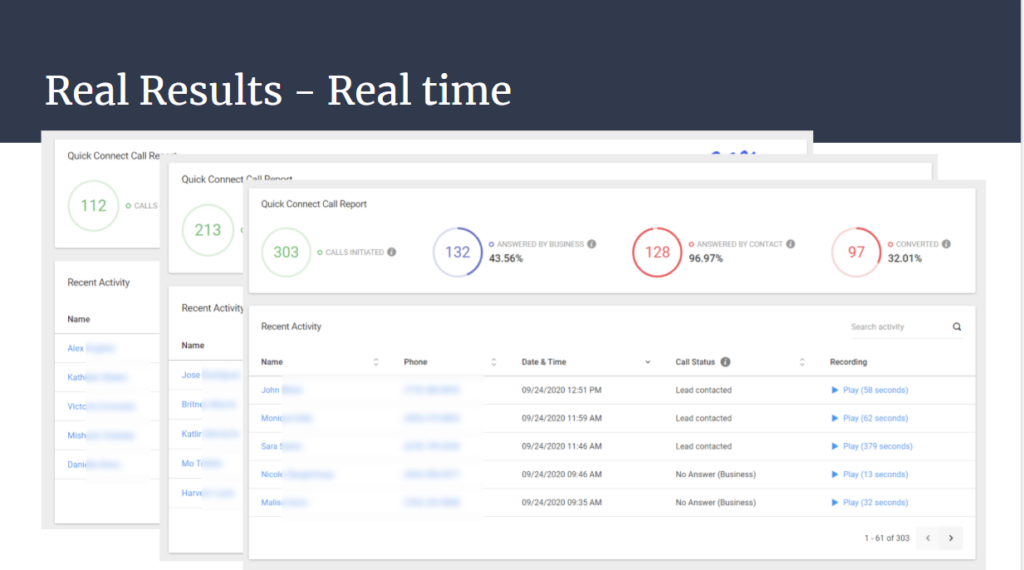1024x570 pixels.
Task: Click the 97 converted progress circle
Action: 856,252
